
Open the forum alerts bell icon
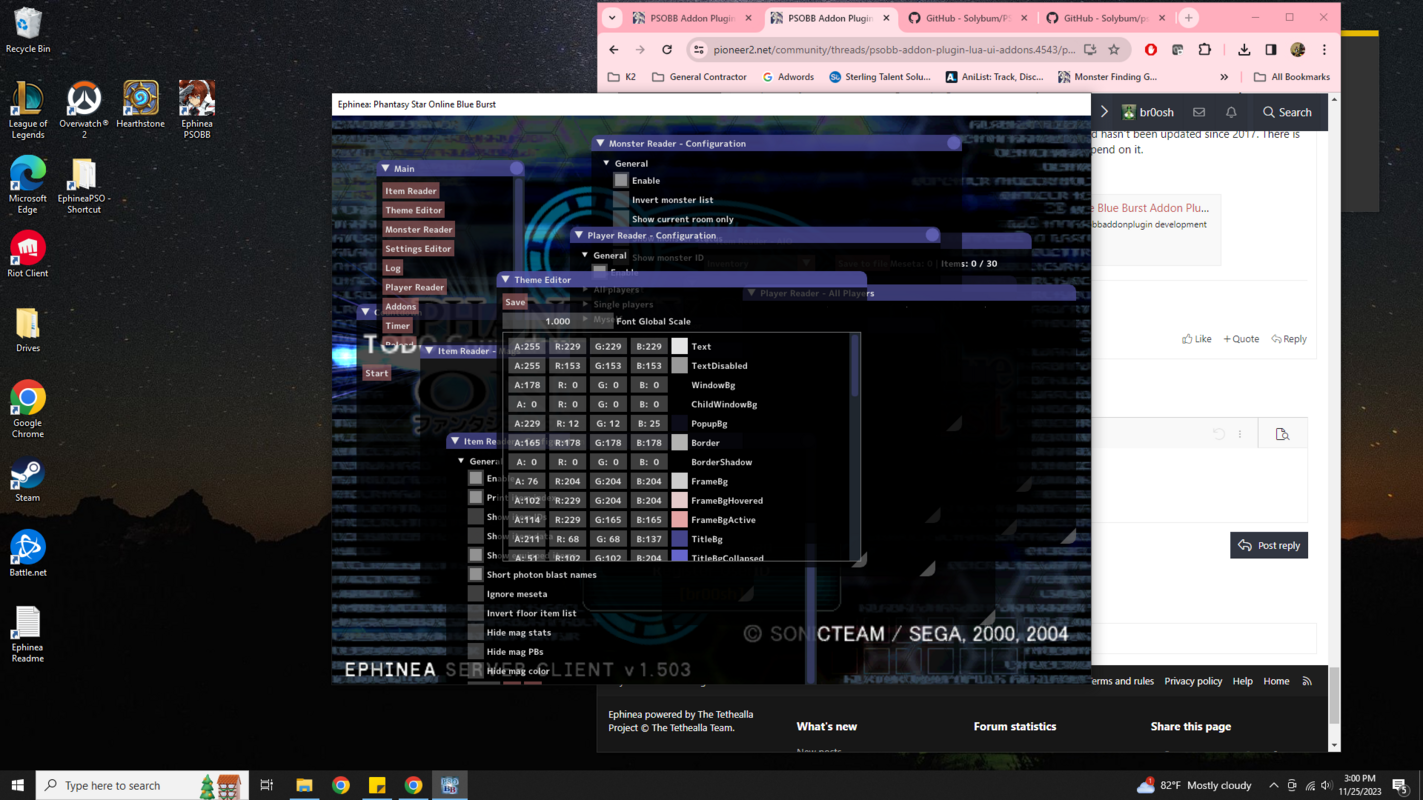click(1231, 112)
